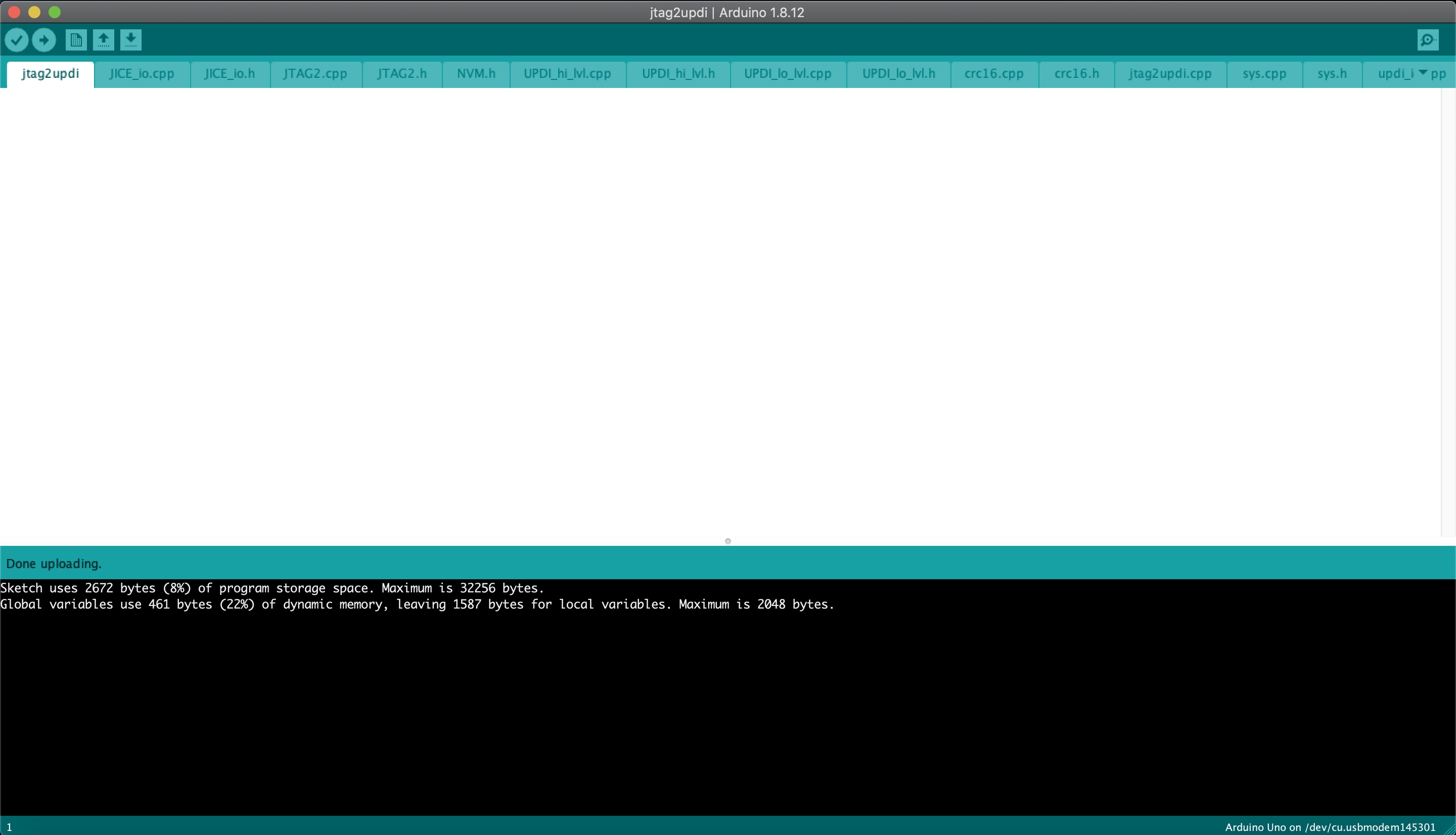The height and width of the screenshot is (835, 1456).
Task: Click the editor vertical scrollbar track
Action: [1447, 310]
